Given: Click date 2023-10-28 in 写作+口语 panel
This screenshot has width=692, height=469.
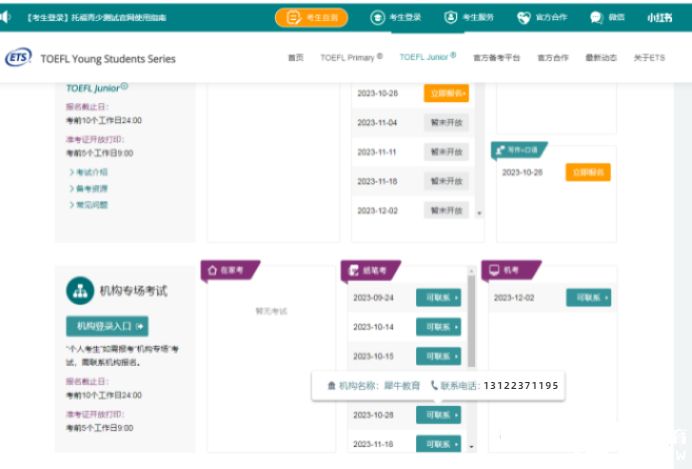Looking at the screenshot, I should tap(522, 172).
